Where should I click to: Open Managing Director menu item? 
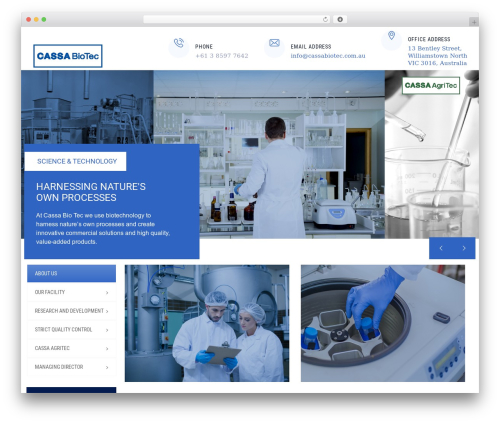point(71,367)
